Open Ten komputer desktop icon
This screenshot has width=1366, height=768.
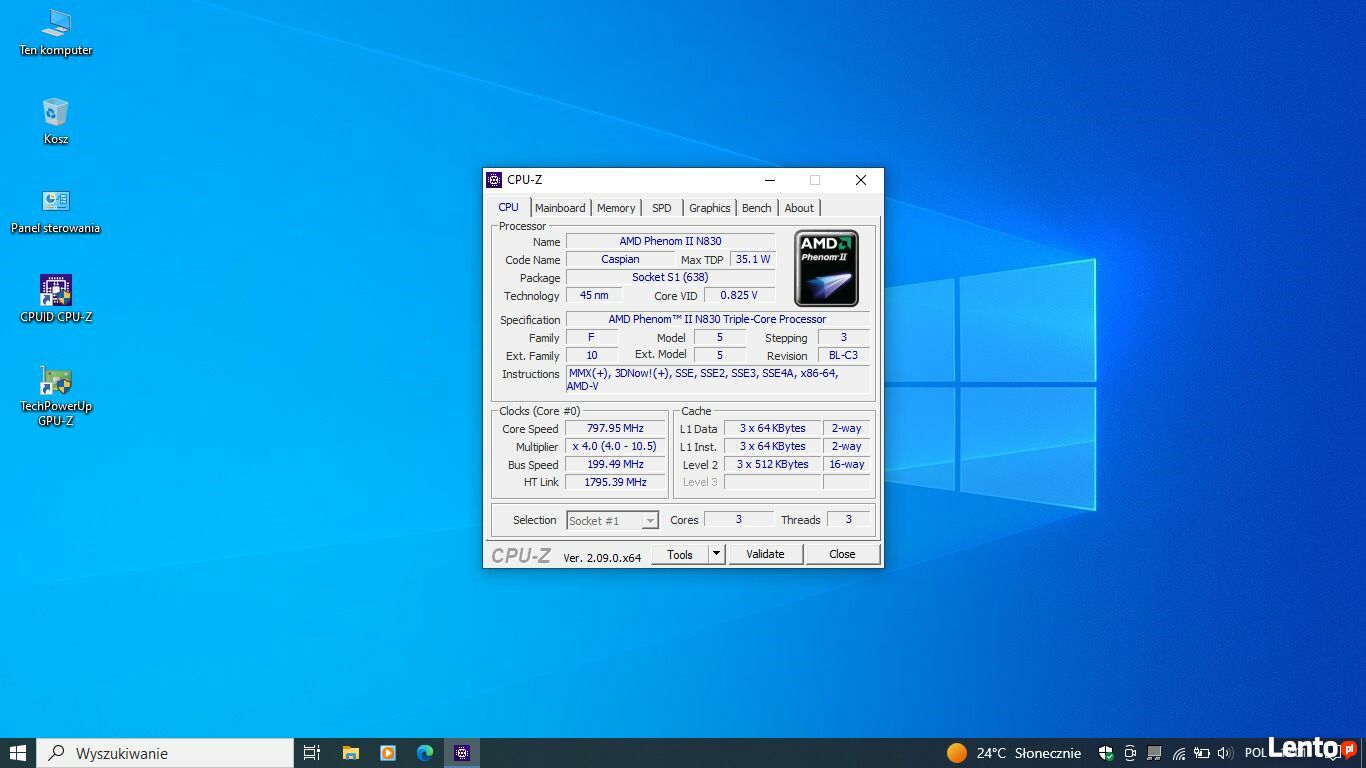coord(56,32)
